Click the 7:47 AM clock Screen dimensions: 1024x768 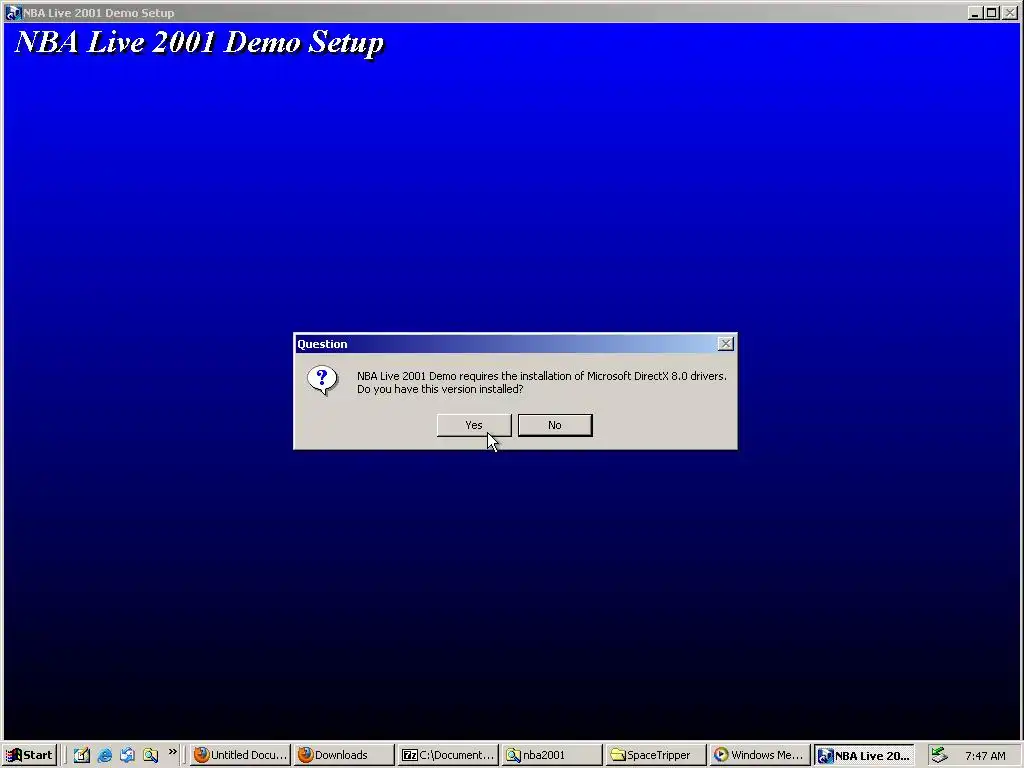point(985,756)
